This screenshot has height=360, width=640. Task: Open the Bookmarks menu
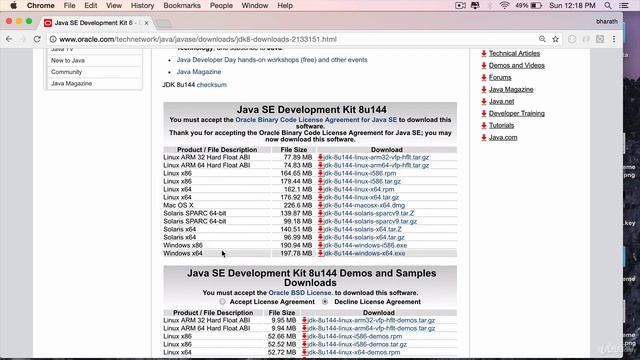182,6
